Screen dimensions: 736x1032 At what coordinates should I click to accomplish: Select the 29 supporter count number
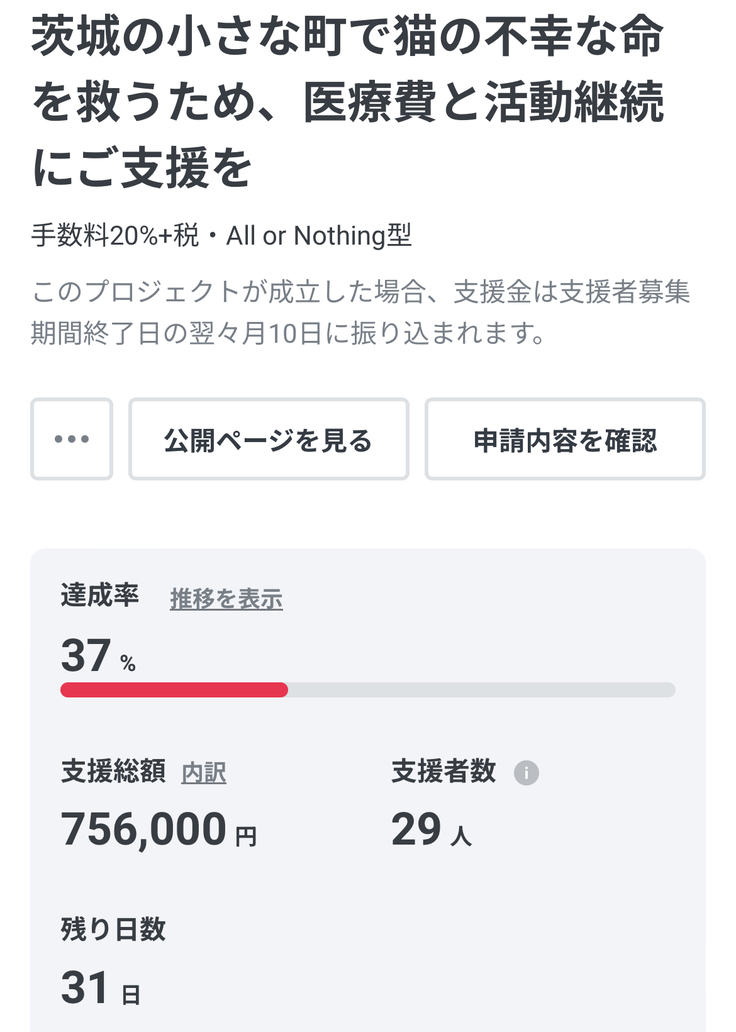click(x=416, y=829)
